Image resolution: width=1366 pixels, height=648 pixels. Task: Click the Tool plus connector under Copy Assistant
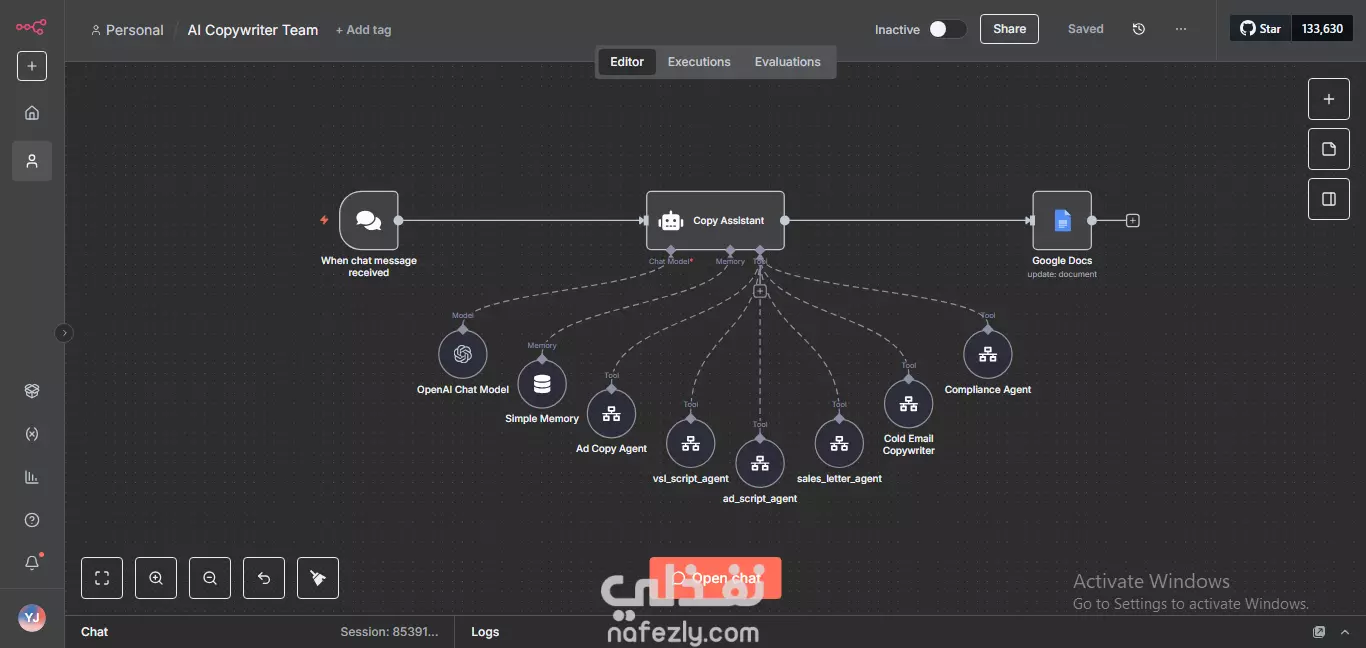(x=760, y=291)
